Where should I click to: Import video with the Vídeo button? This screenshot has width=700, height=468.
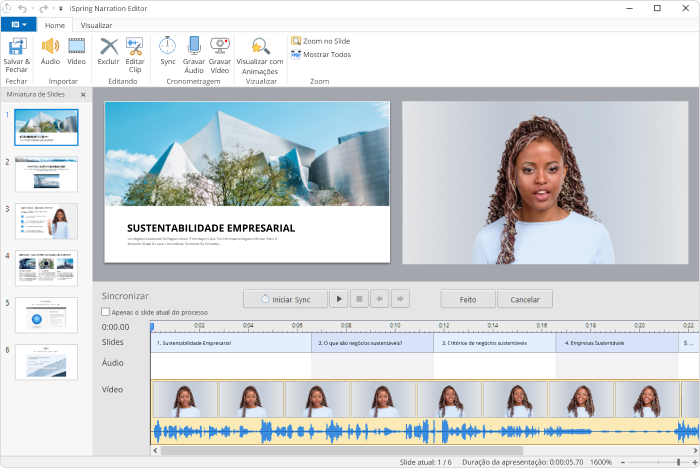(x=76, y=51)
